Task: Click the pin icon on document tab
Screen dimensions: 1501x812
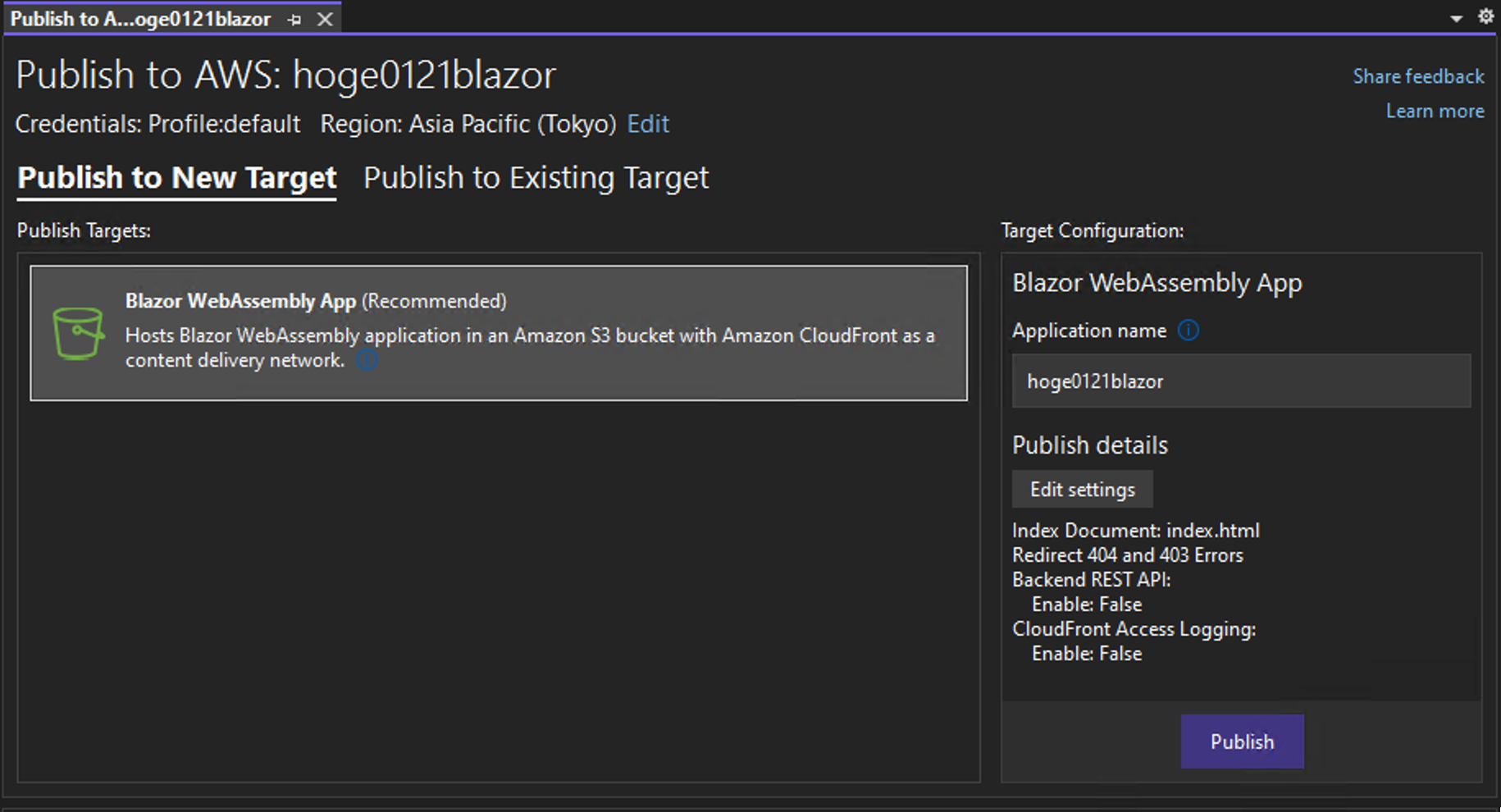Action: pos(294,20)
